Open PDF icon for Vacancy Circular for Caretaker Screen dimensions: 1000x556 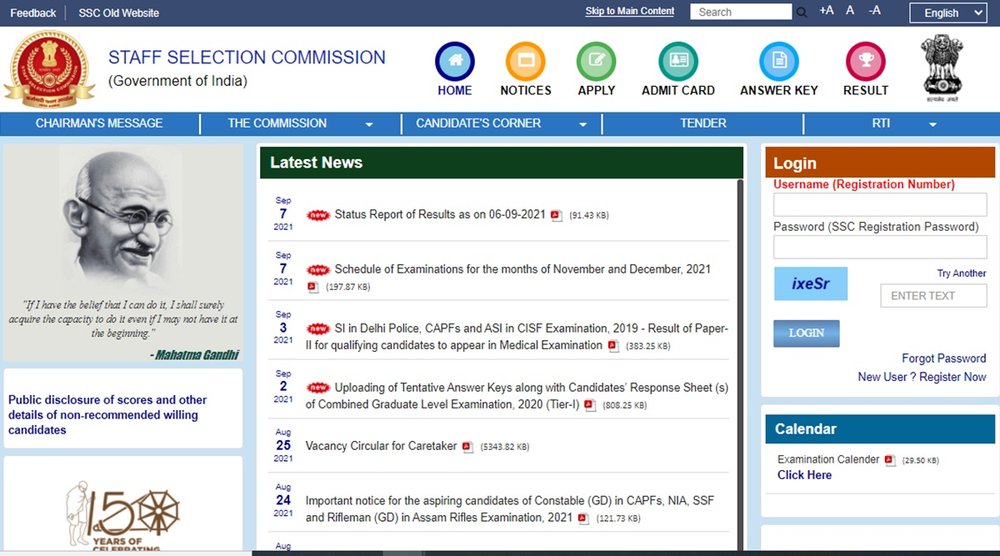(467, 447)
